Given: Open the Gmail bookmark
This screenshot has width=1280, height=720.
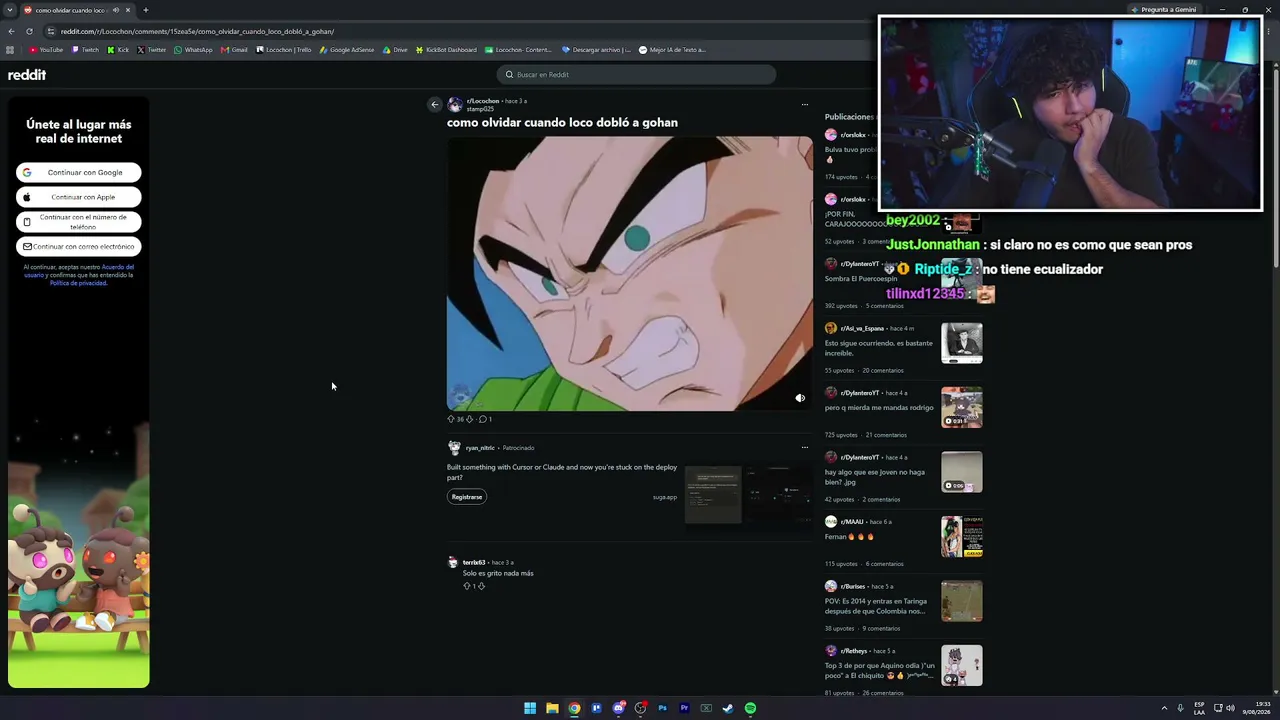Looking at the screenshot, I should click(x=234, y=50).
